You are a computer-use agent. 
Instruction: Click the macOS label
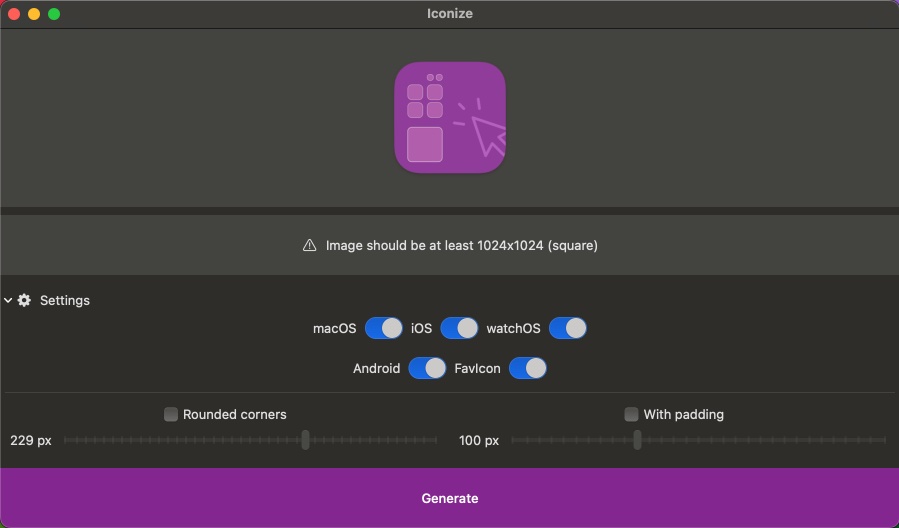[x=334, y=328]
